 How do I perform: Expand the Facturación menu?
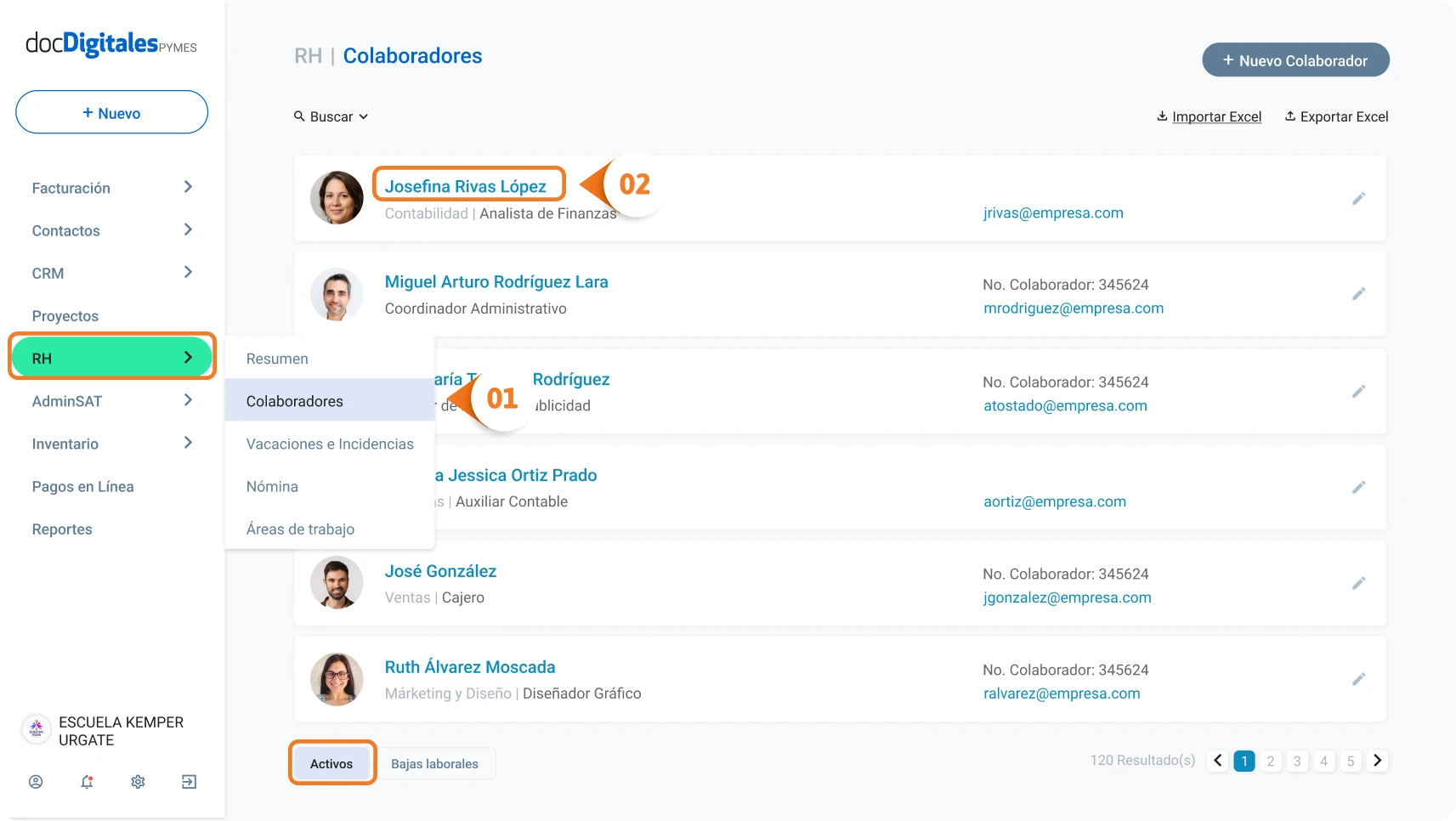pyautogui.click(x=111, y=188)
